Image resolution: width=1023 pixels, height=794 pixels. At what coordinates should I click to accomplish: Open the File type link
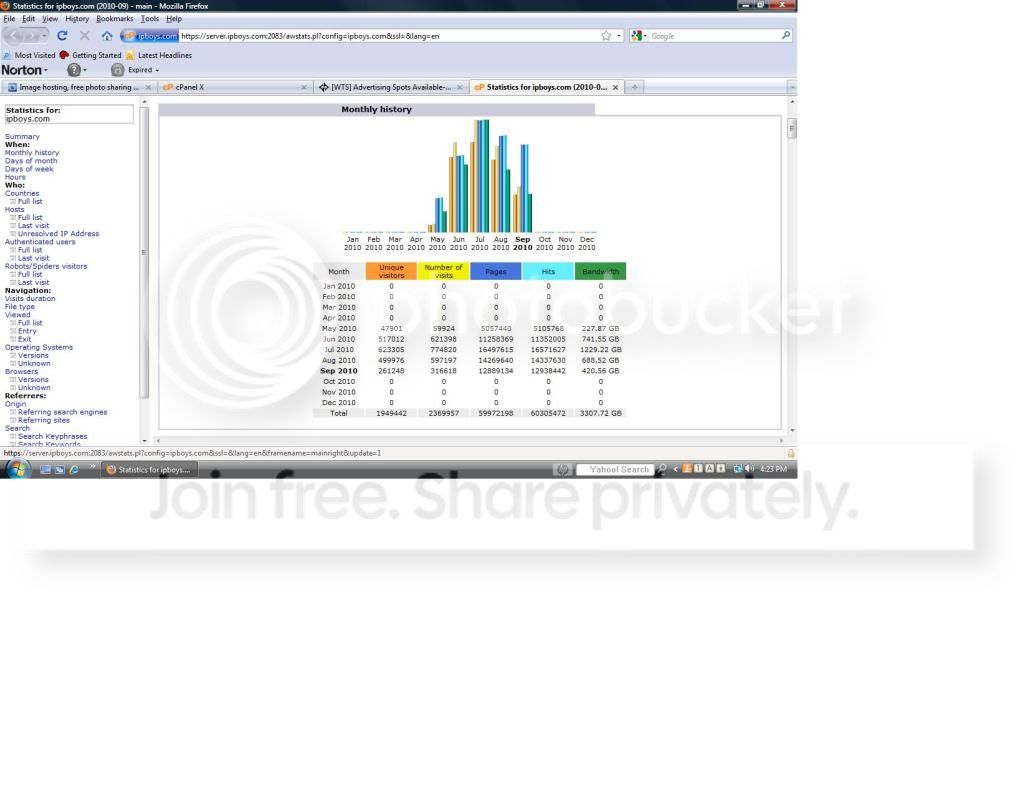(20, 307)
